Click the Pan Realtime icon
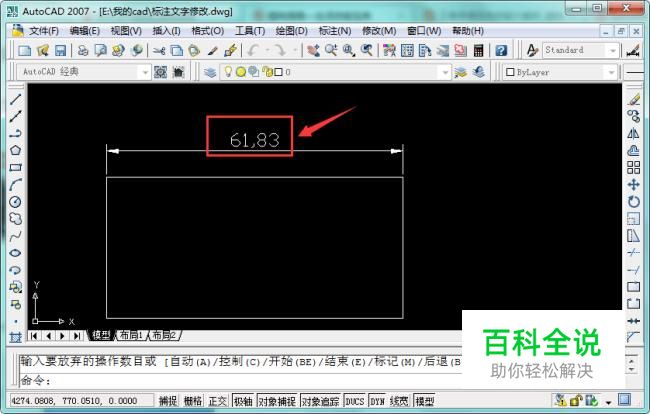Screen dimensions: 650x414 click(313, 51)
